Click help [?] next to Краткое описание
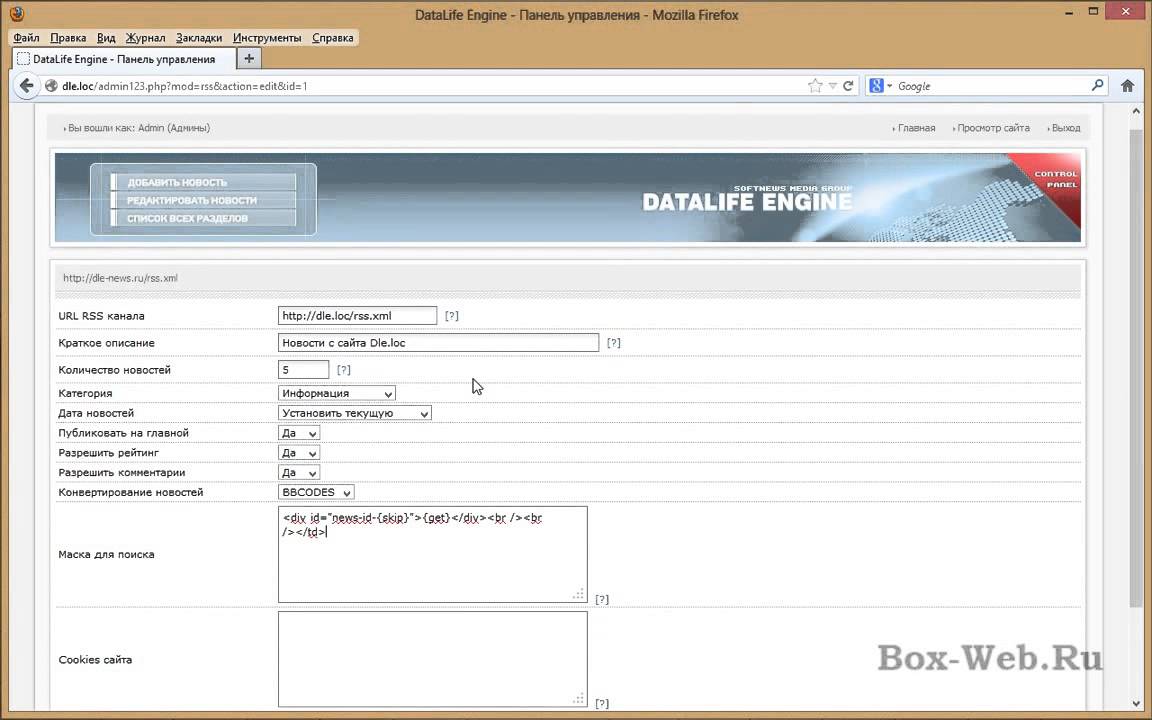1152x720 pixels. [613, 342]
